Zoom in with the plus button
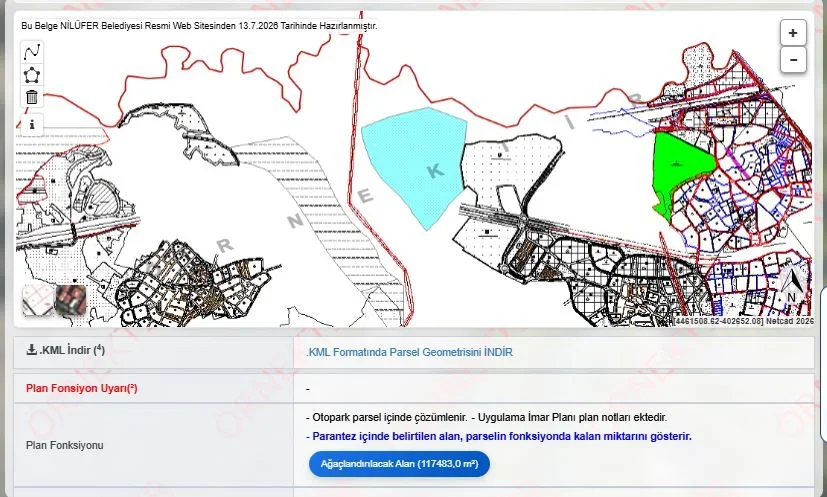827x497 pixels. (793, 33)
